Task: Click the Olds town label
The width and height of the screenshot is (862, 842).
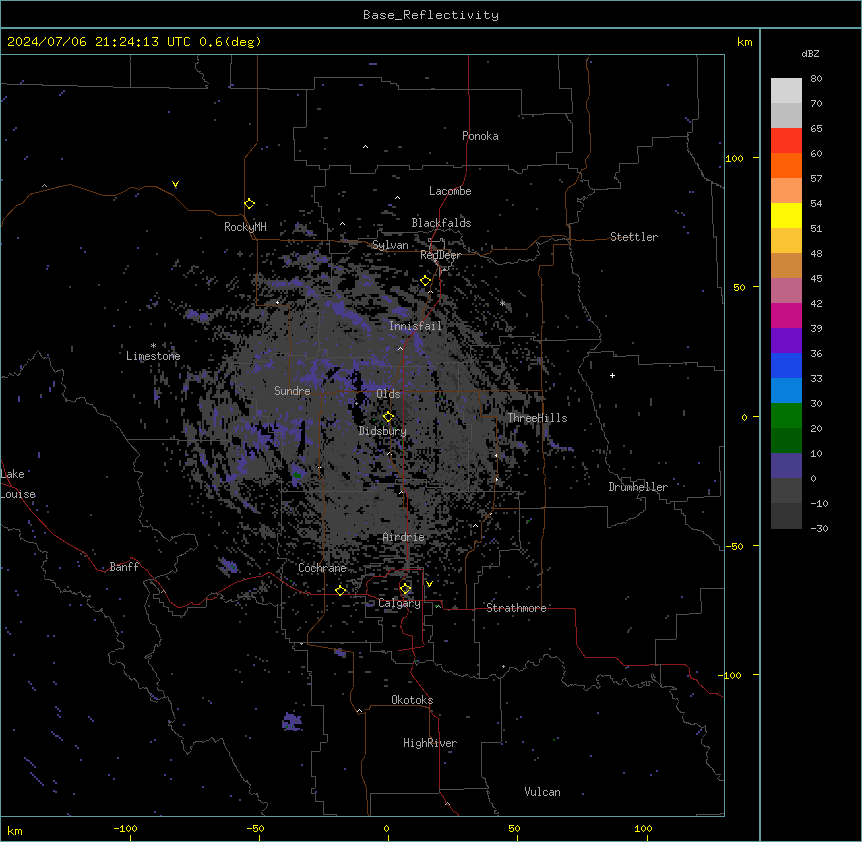Action: tap(388, 394)
